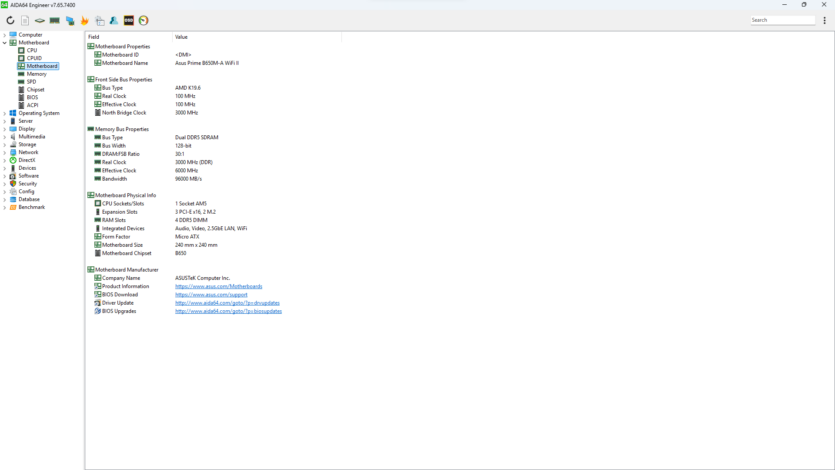Open the CPU chip tool in the toolbar
The image size is (835, 470).
coord(40,21)
